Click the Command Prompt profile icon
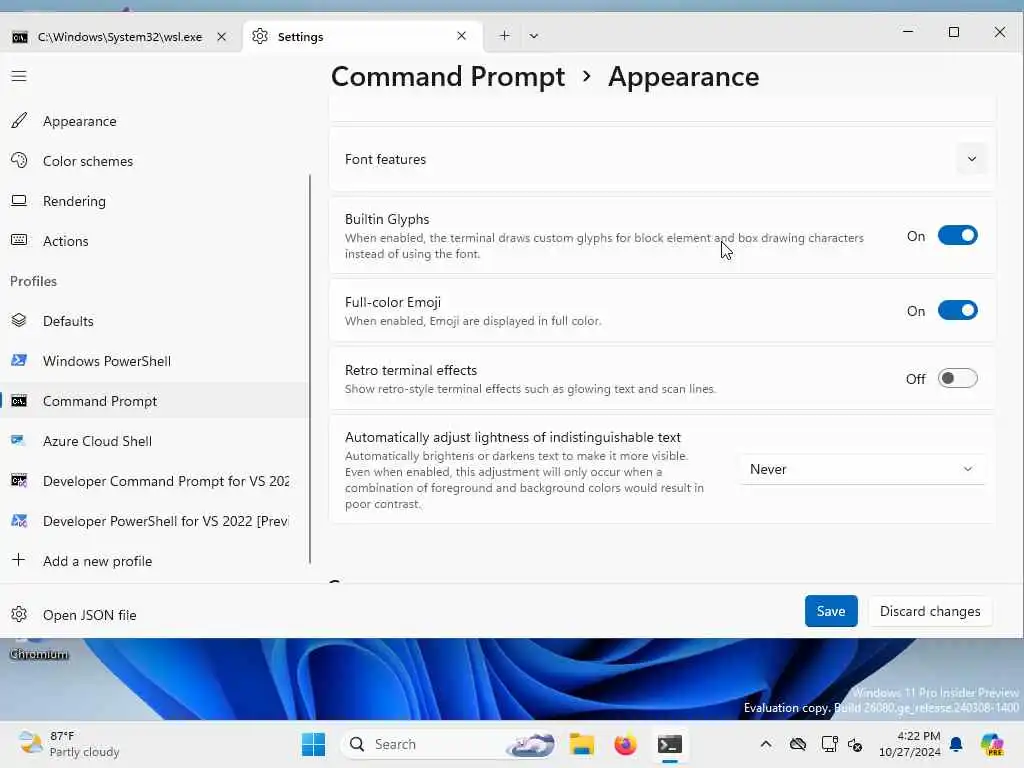The image size is (1024, 768). click(20, 400)
